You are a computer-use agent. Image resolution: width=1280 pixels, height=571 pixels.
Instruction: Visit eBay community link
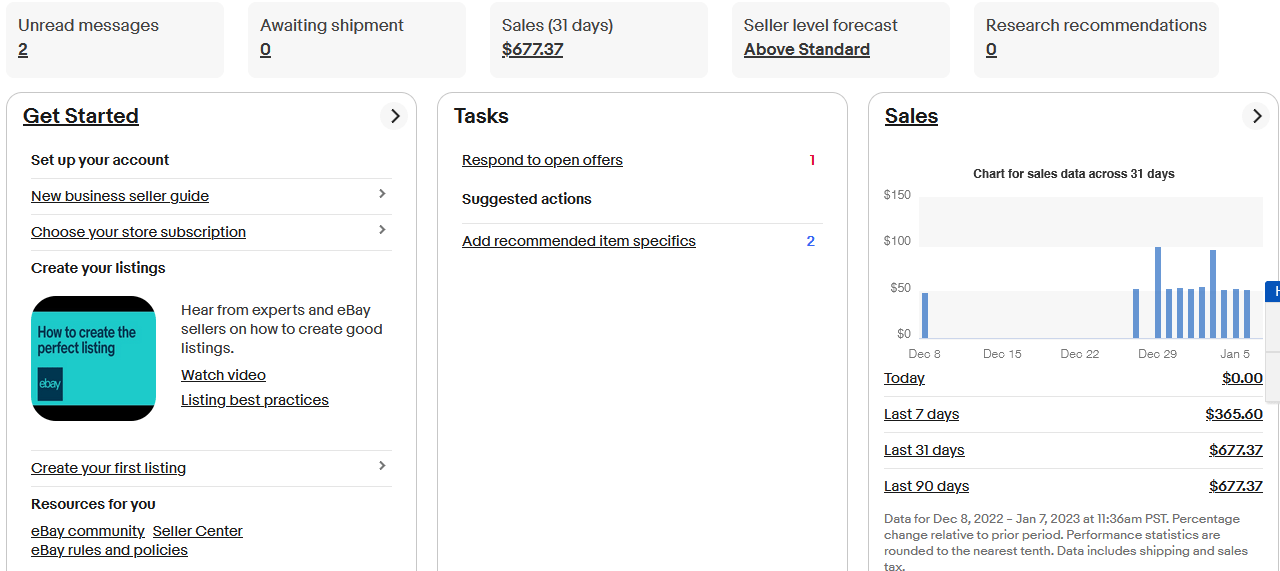[88, 531]
